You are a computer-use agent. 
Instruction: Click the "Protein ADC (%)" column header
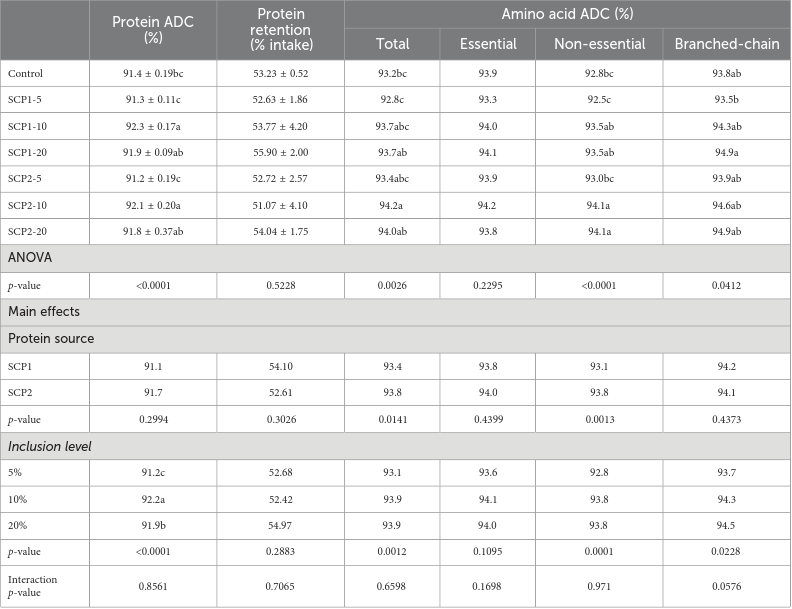151,30
